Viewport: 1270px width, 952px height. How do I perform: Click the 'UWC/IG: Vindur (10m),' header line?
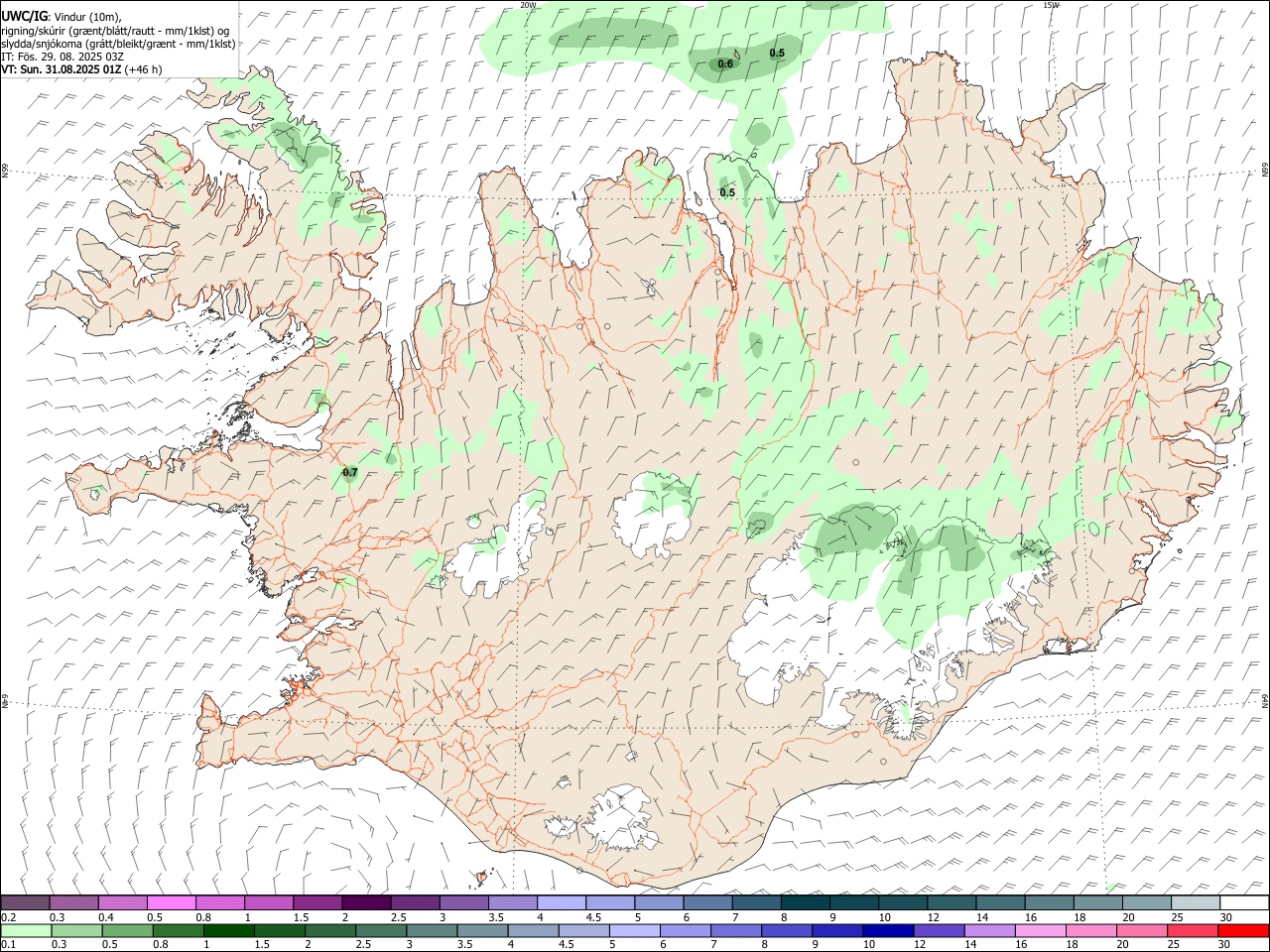(62, 17)
